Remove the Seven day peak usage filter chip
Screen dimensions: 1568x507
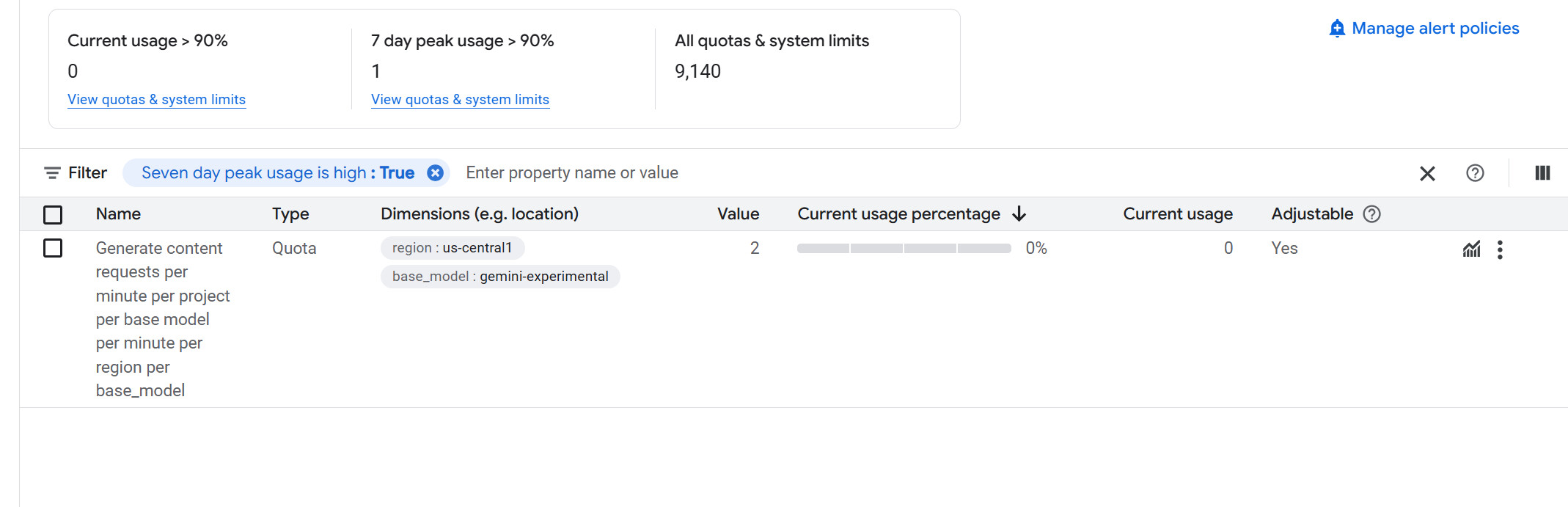click(x=435, y=173)
